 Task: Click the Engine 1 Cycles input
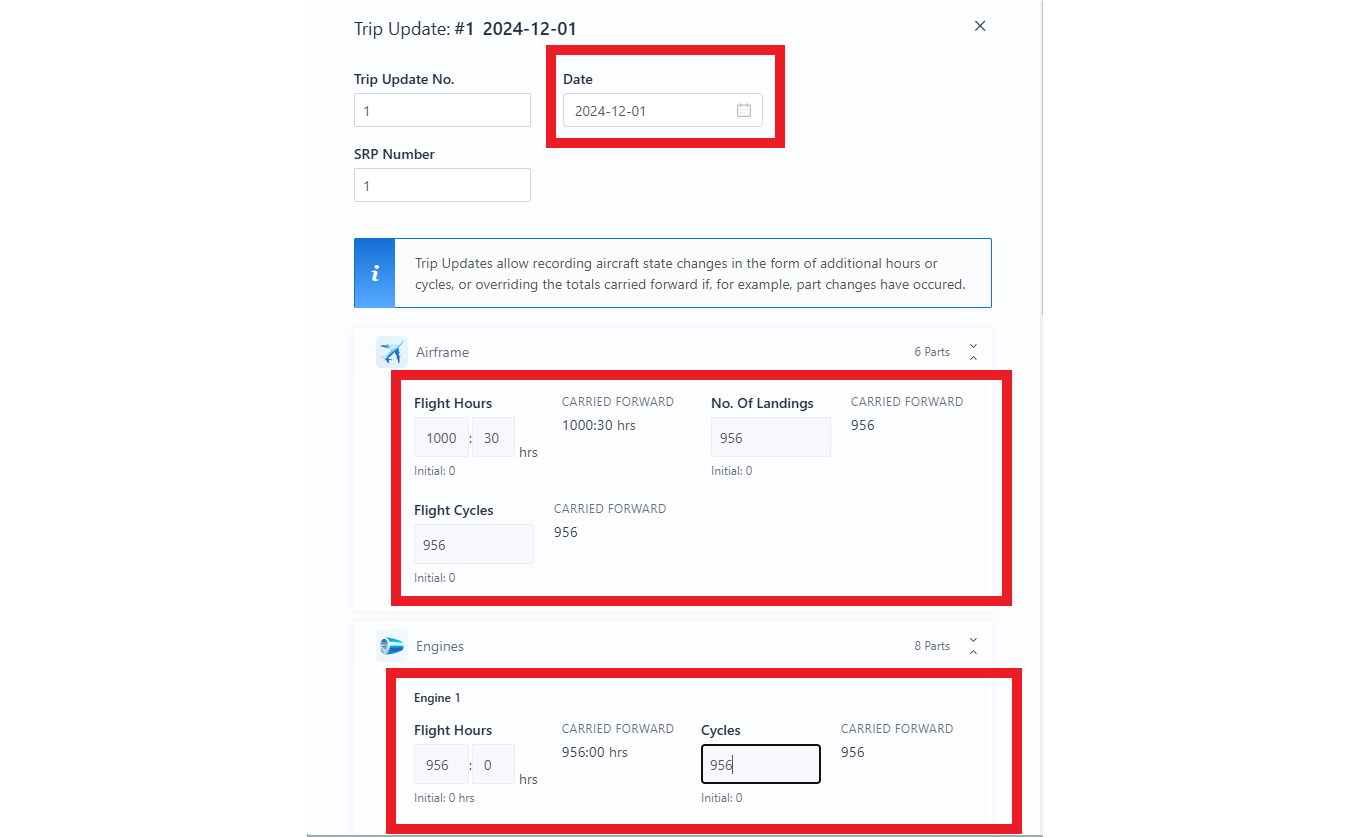(x=760, y=765)
